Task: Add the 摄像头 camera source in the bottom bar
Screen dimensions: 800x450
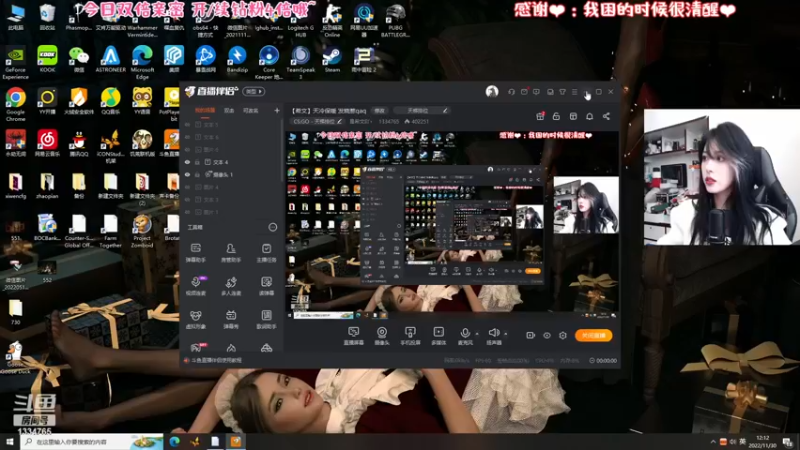Action: coord(382,336)
